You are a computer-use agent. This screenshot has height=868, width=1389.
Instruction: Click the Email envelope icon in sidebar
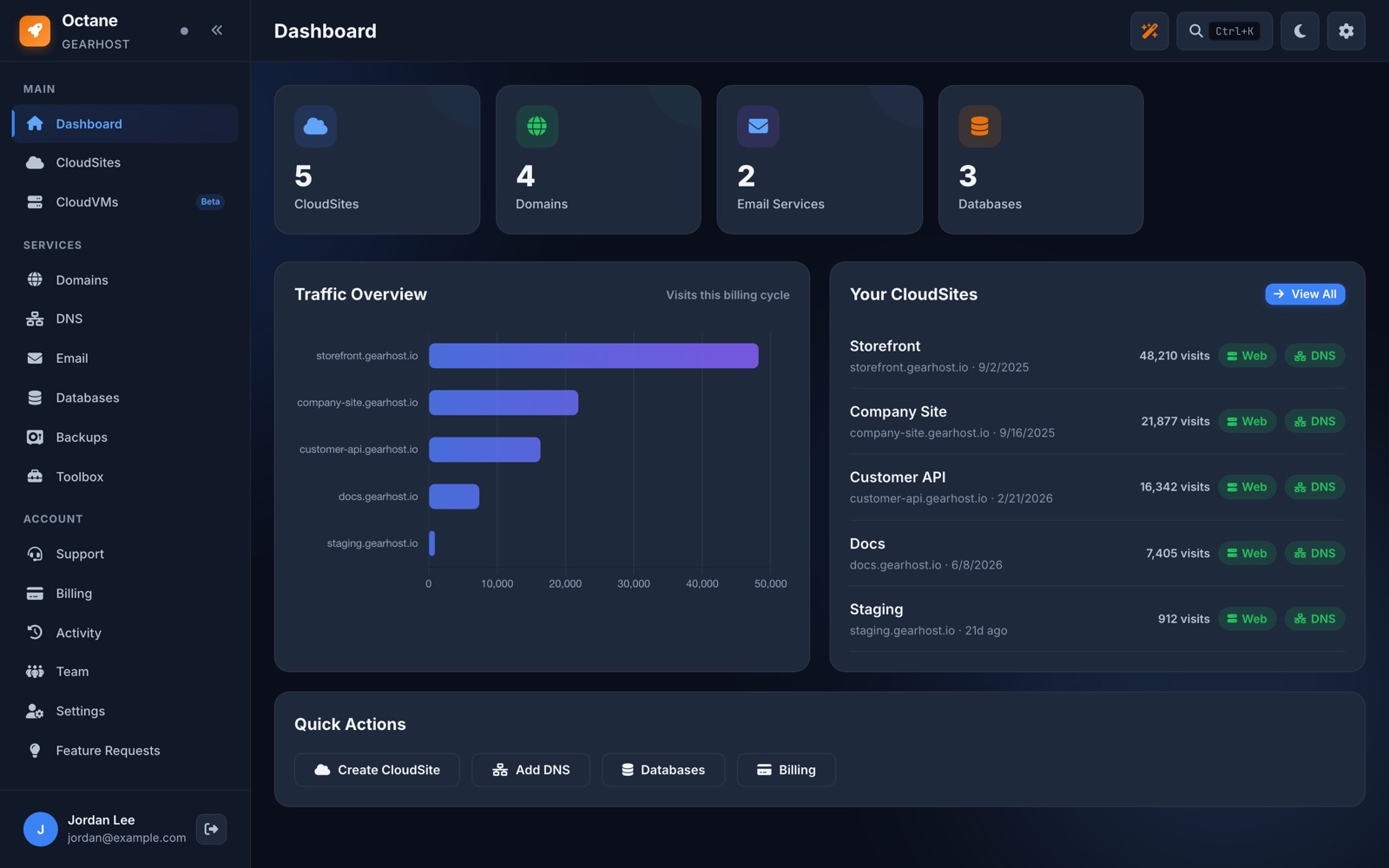(35, 358)
